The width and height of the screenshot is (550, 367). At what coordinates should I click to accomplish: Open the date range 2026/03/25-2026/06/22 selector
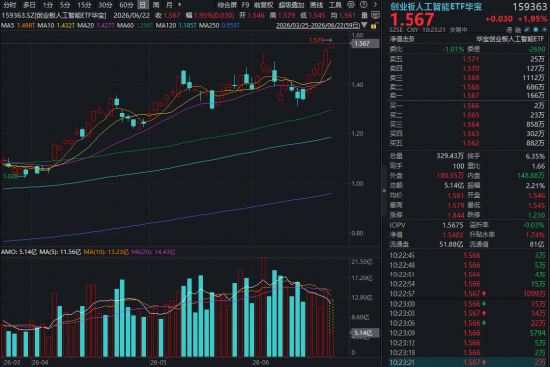[317, 25]
